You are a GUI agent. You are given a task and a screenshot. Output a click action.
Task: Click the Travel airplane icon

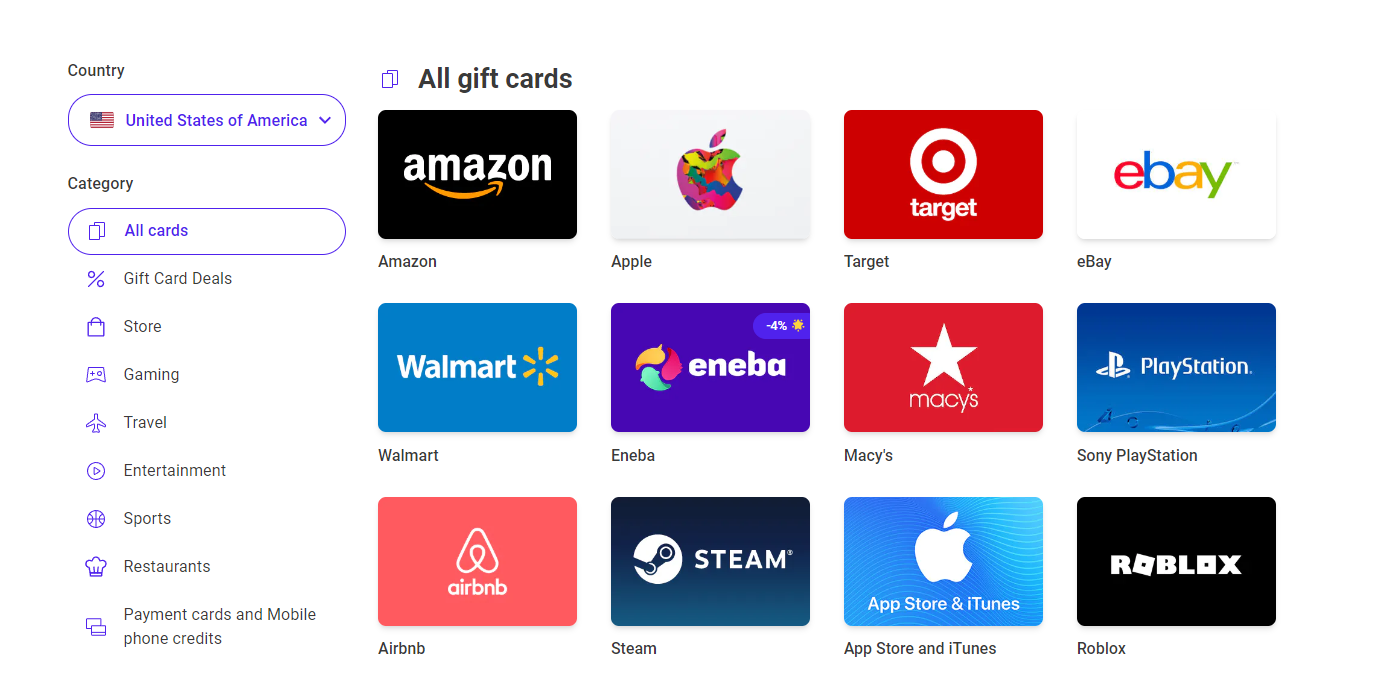pyautogui.click(x=96, y=423)
